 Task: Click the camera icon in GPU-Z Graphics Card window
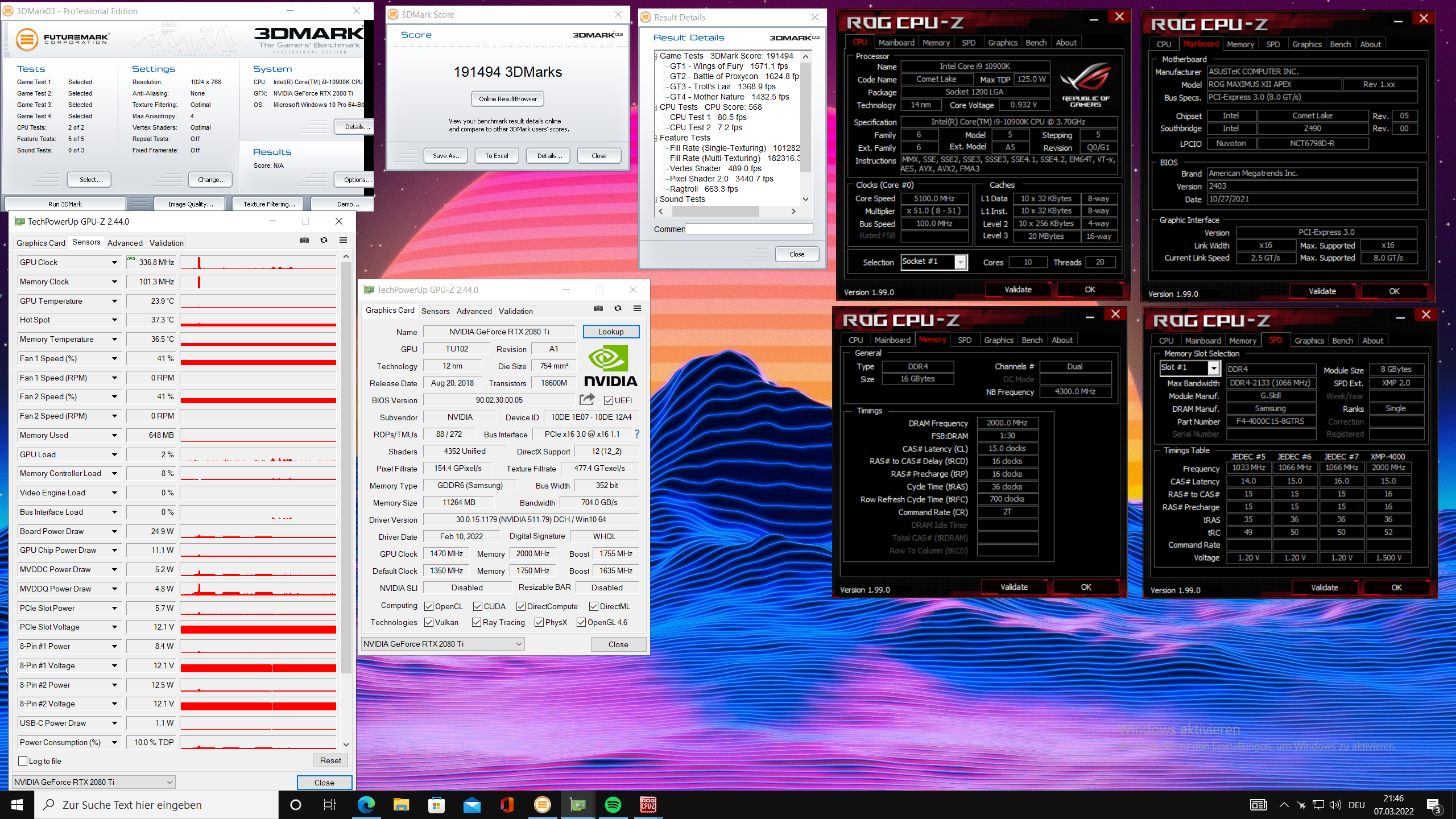598,308
